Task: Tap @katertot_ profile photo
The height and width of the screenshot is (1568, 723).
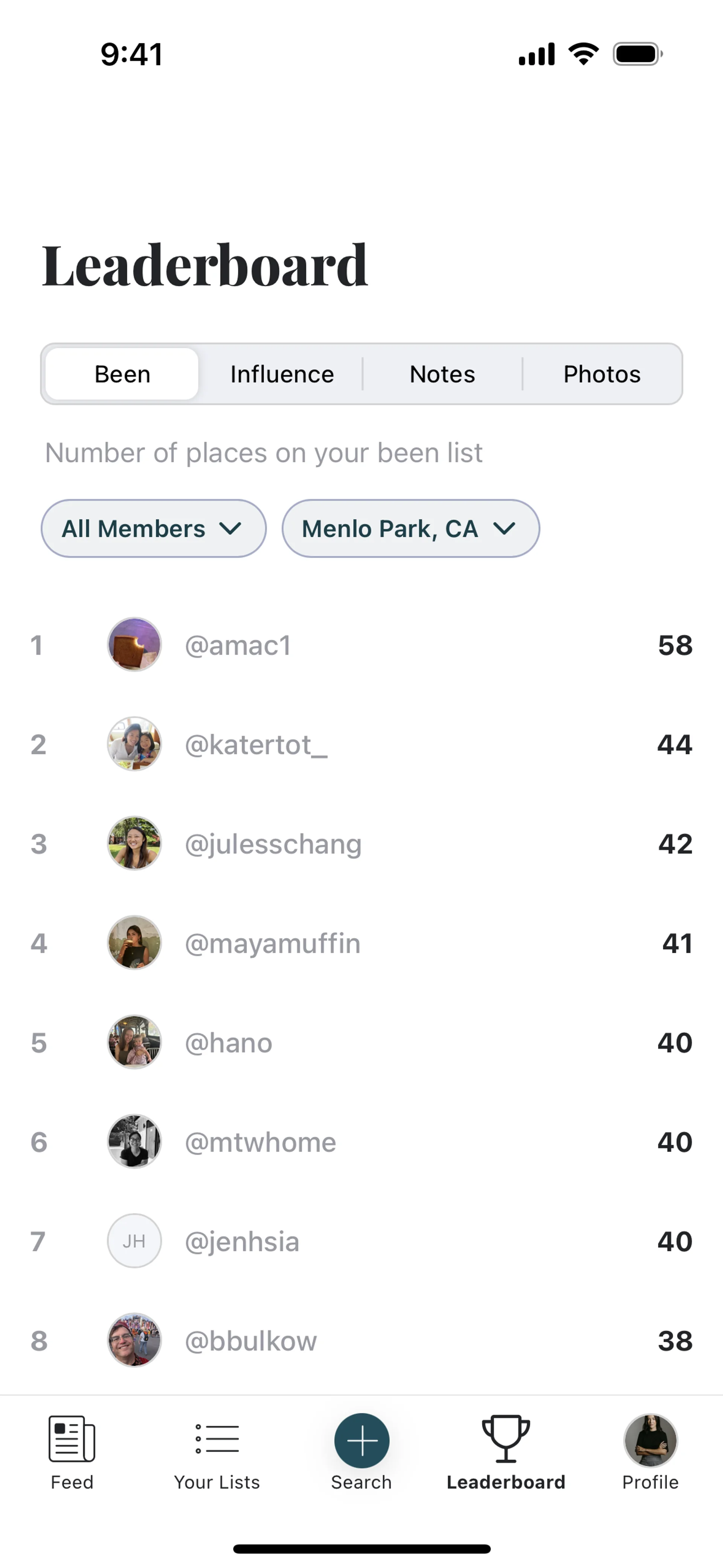Action: [134, 744]
